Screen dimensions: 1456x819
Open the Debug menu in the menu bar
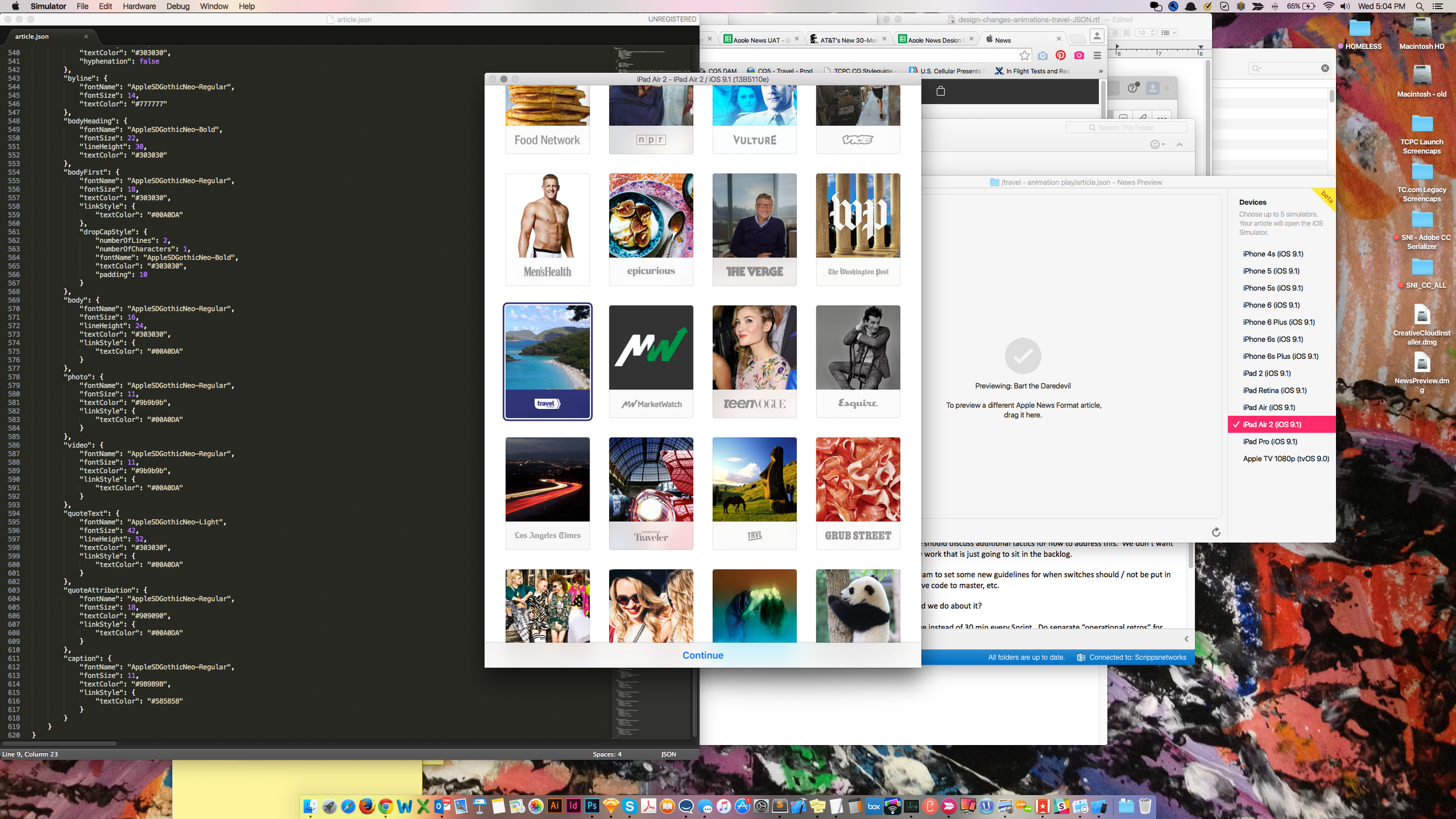tap(178, 6)
